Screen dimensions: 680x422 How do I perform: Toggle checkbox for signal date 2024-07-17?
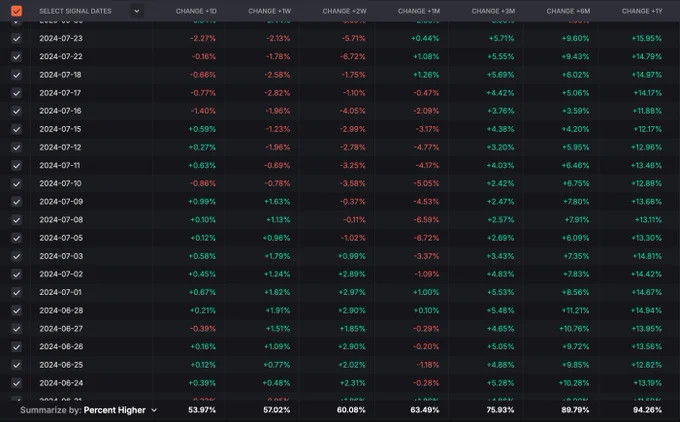[x=16, y=93]
